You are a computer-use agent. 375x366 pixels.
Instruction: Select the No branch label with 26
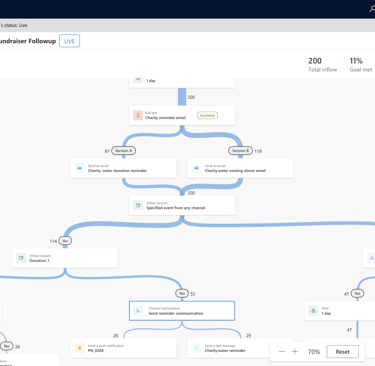(x=7, y=346)
